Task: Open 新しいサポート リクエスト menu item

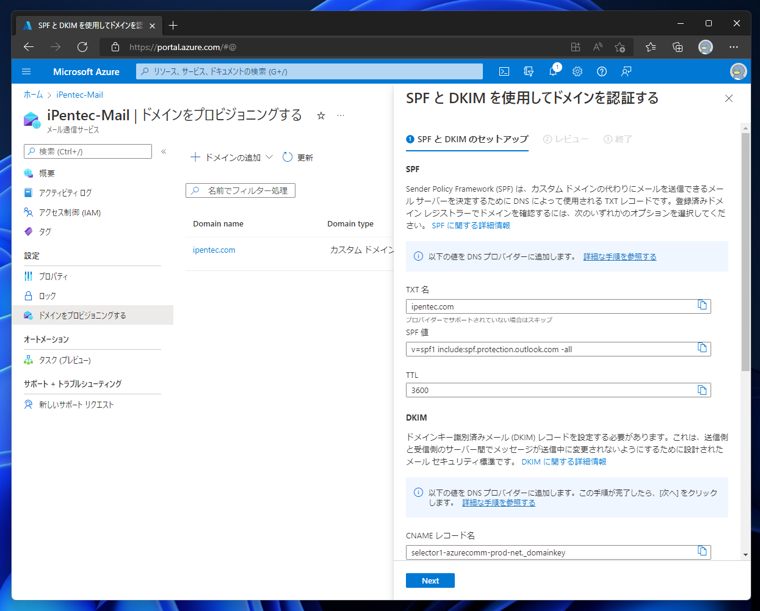Action: [76, 405]
